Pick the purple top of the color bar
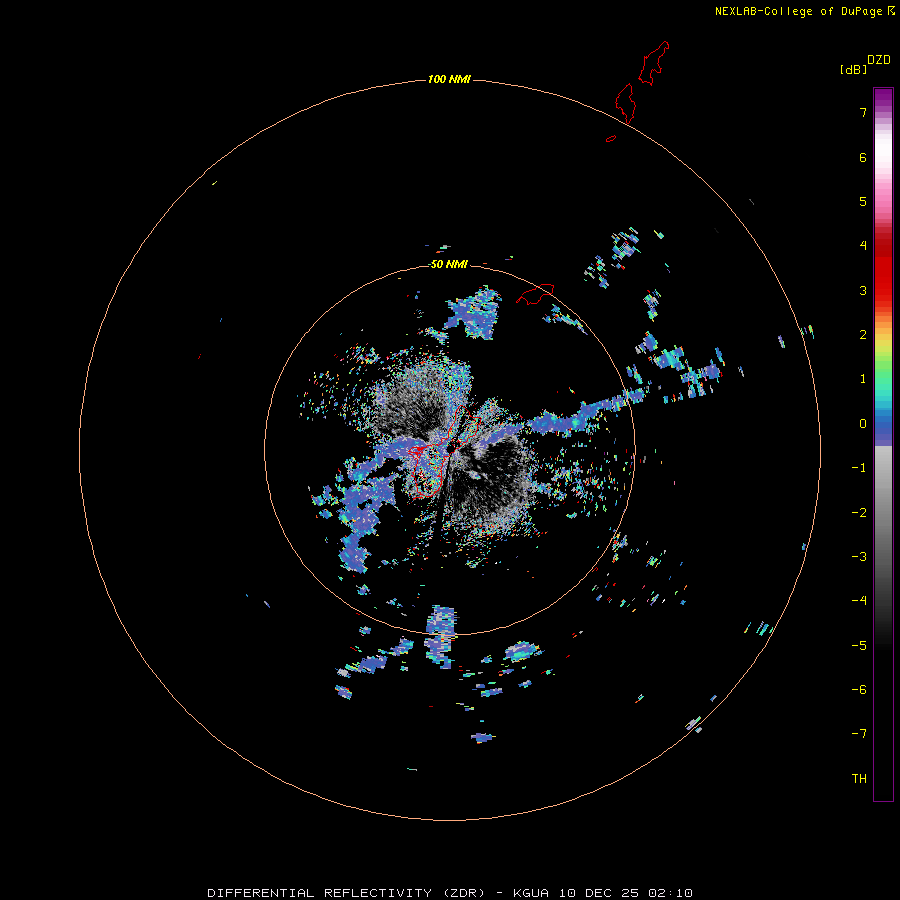This screenshot has width=900, height=900. [x=883, y=94]
